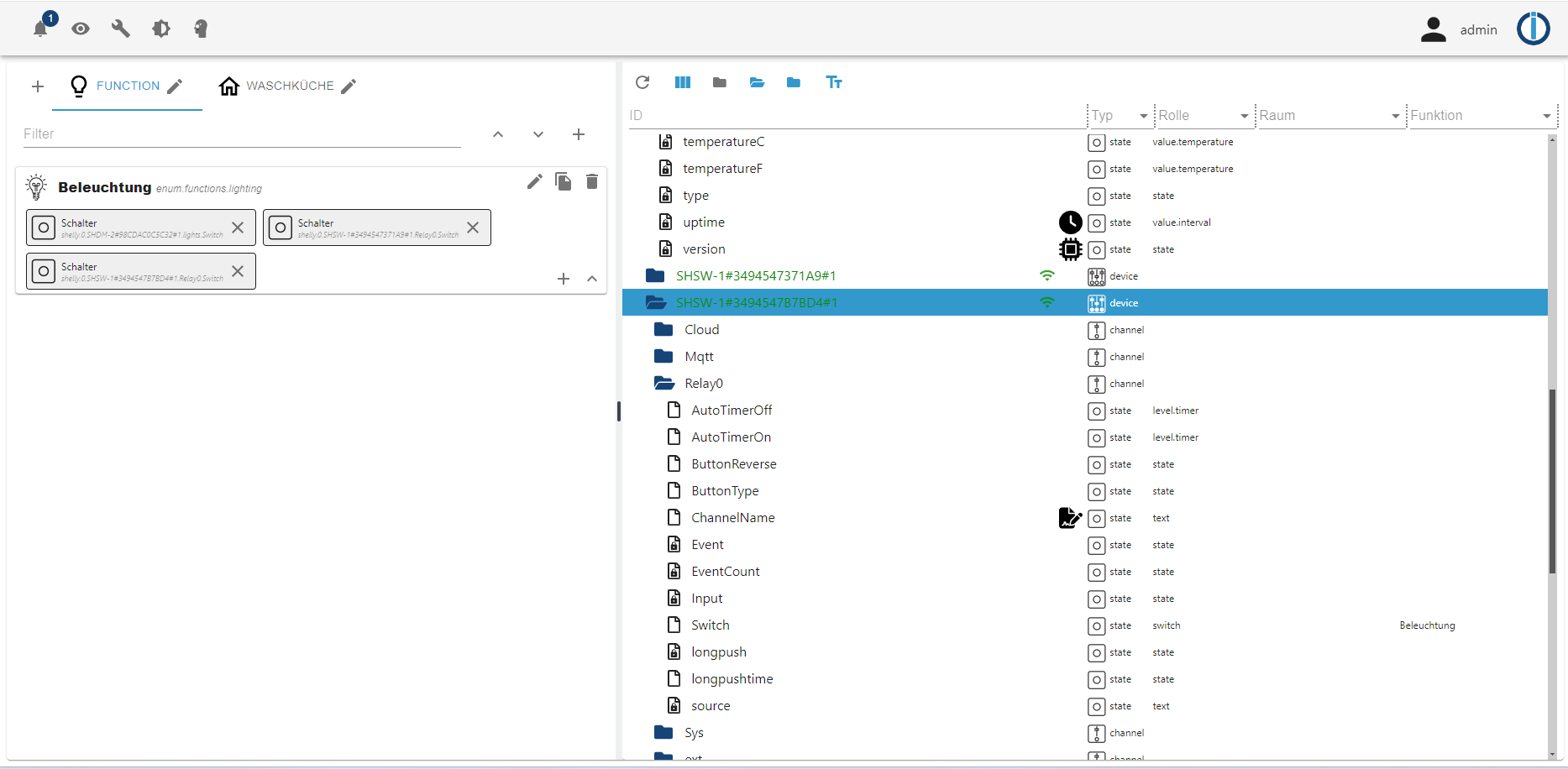
Task: Toggle expert mode head icon
Action: coord(201,29)
